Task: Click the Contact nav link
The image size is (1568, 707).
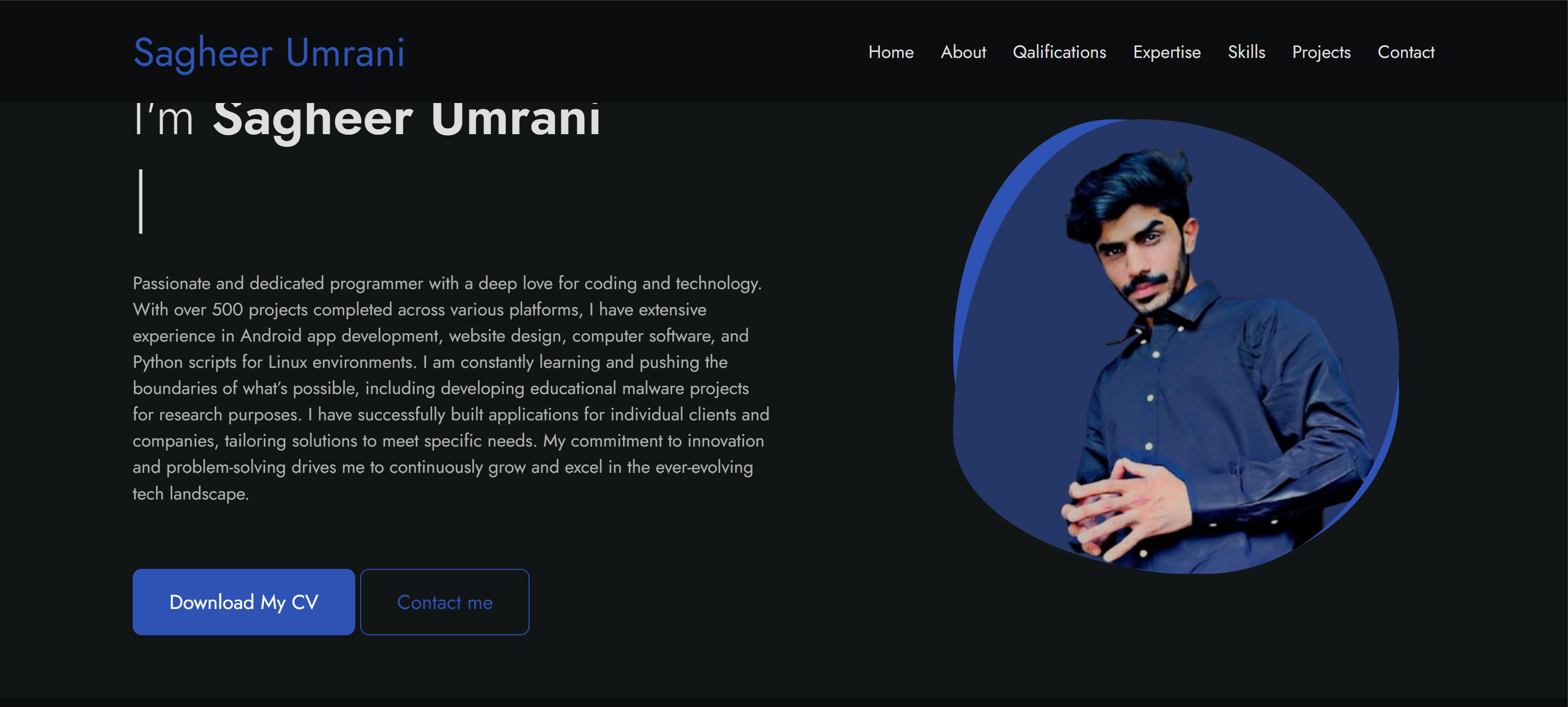Action: point(1406,52)
